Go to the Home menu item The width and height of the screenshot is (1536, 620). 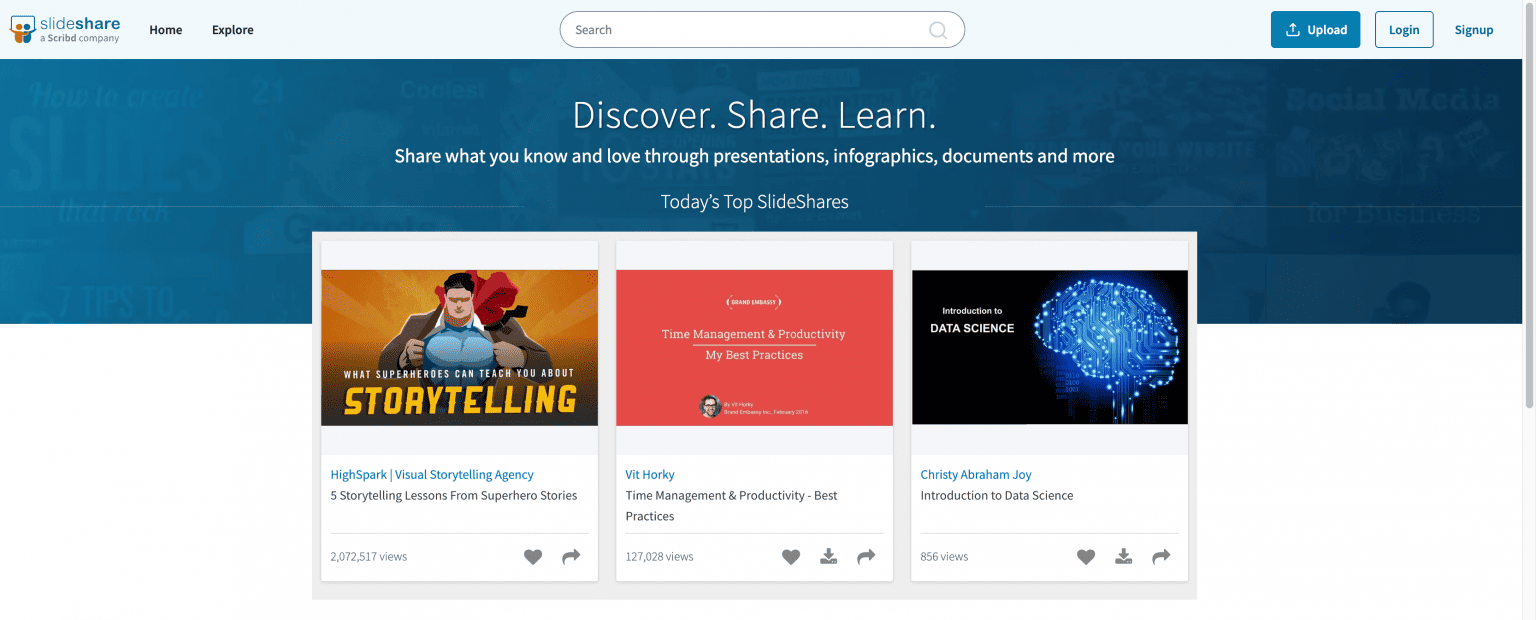[x=165, y=29]
